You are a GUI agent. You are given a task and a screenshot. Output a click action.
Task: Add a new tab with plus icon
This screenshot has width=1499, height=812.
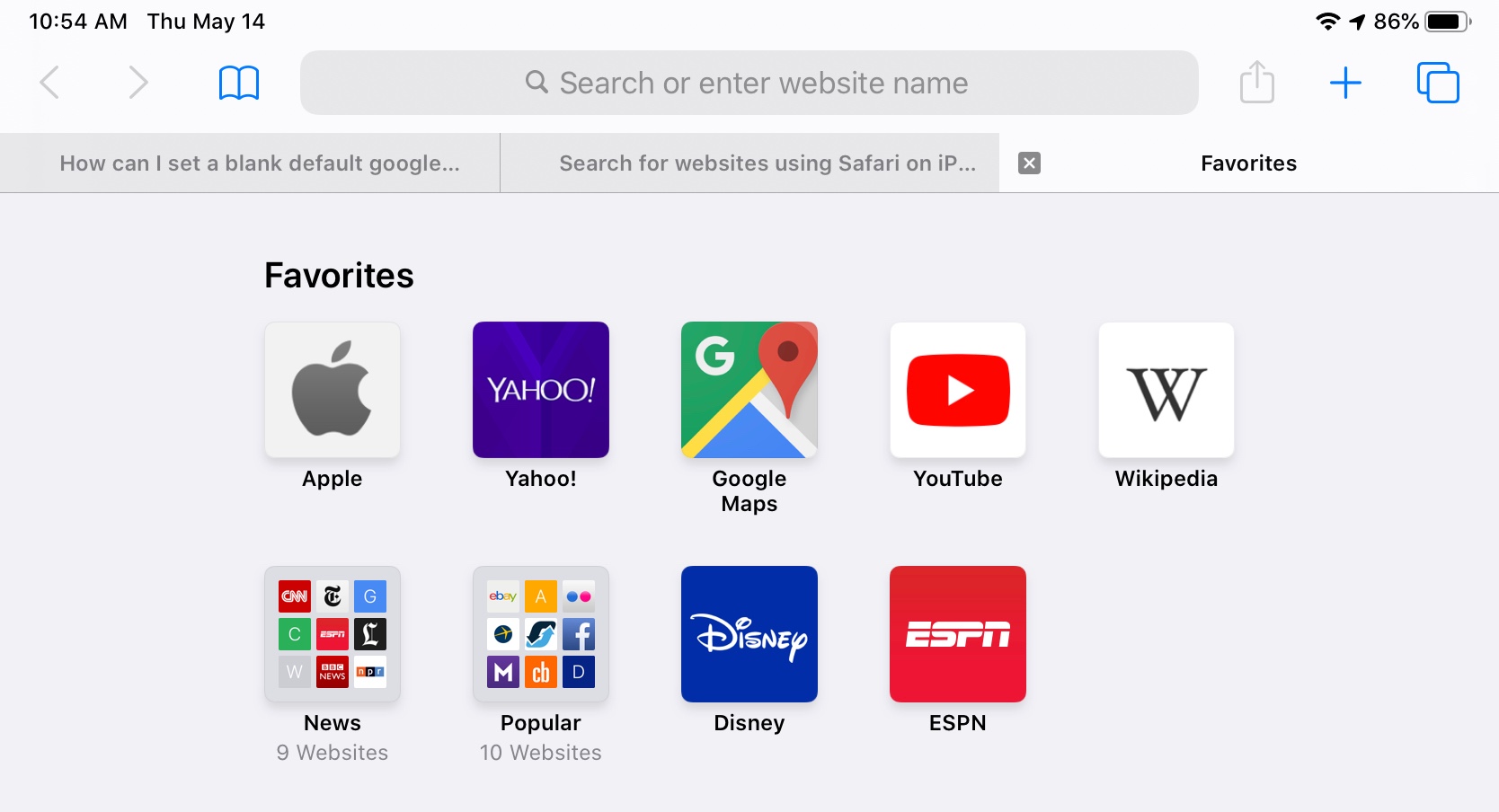point(1345,83)
